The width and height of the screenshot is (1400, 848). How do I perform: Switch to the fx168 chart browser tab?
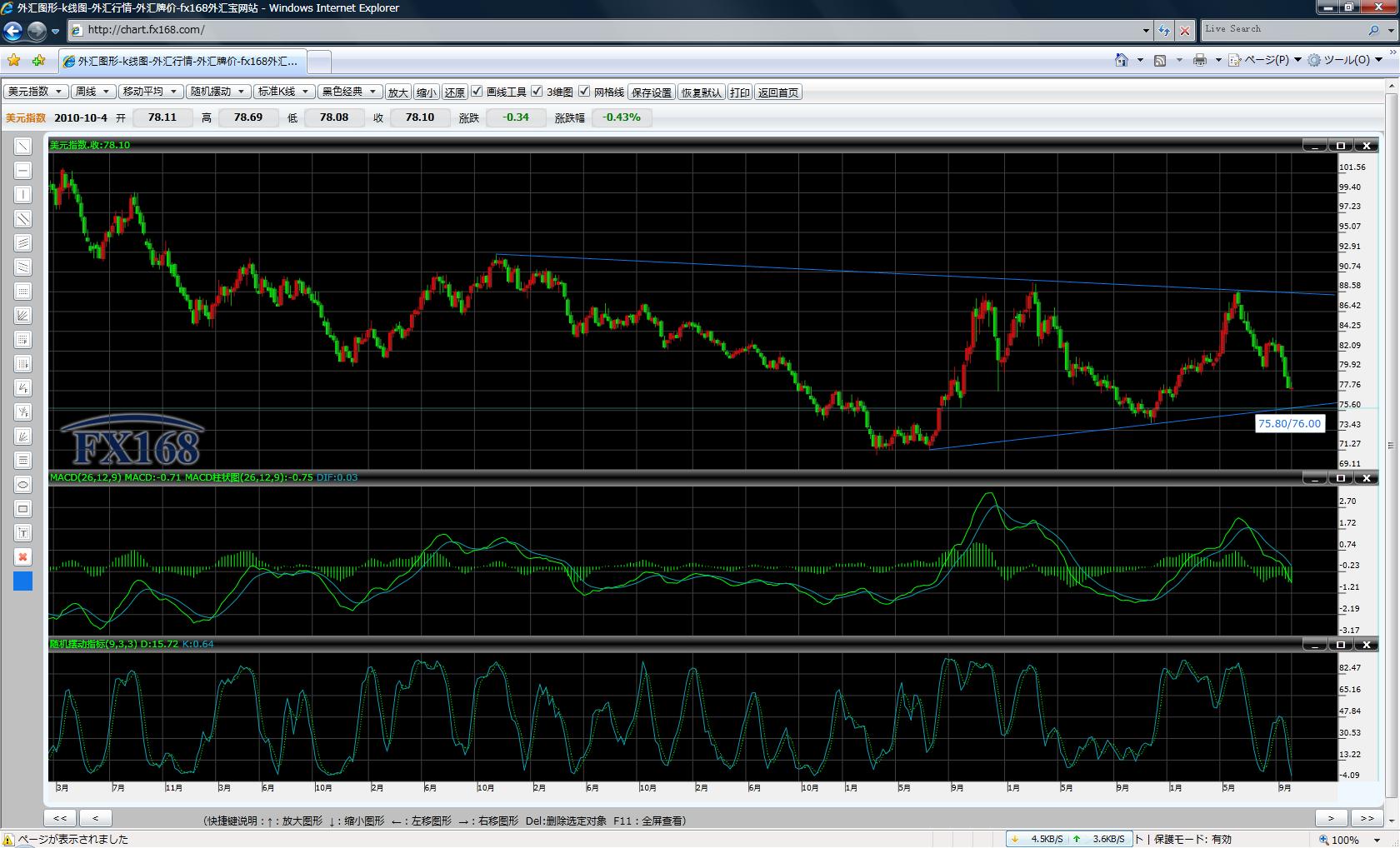coord(183,61)
